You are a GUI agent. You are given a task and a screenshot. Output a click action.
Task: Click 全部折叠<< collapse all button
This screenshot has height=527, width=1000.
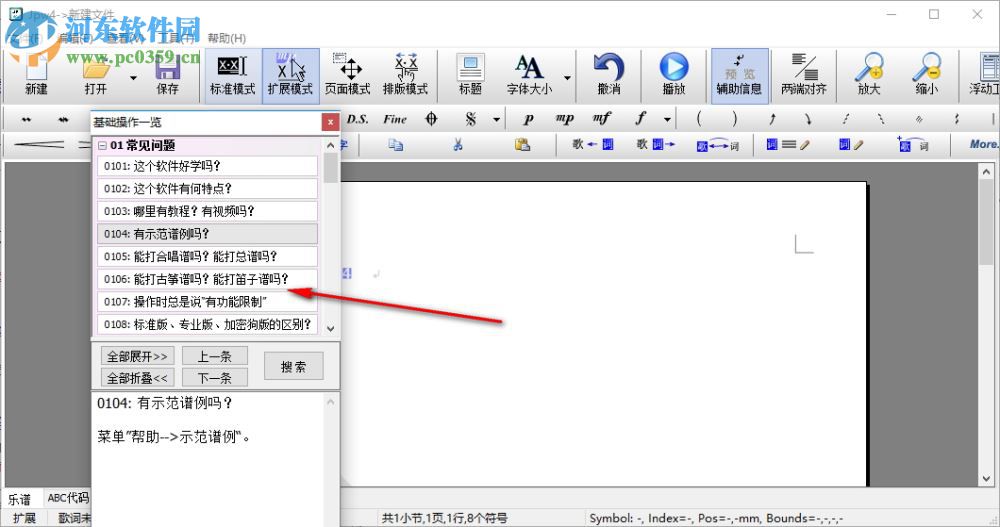[137, 378]
